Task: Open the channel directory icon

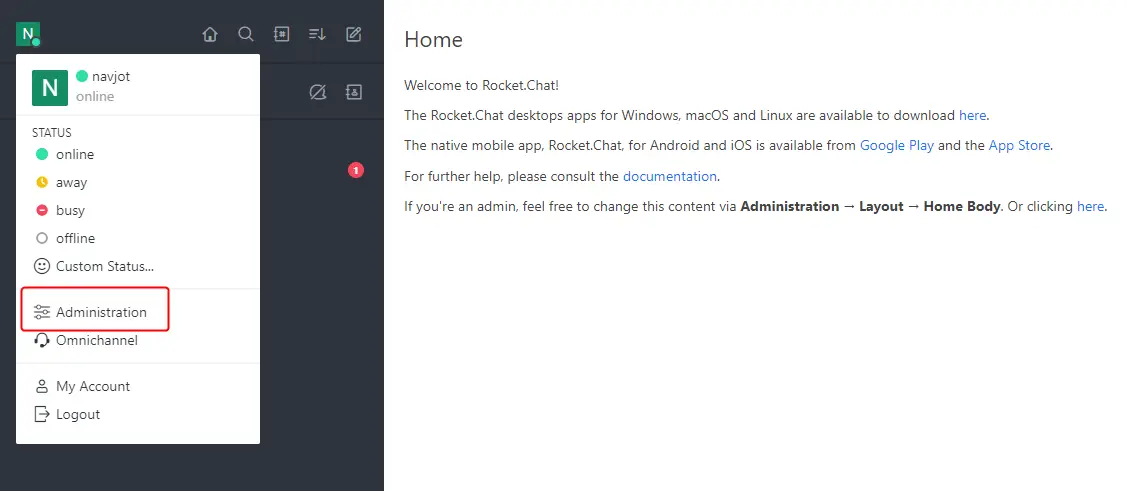Action: click(x=282, y=34)
